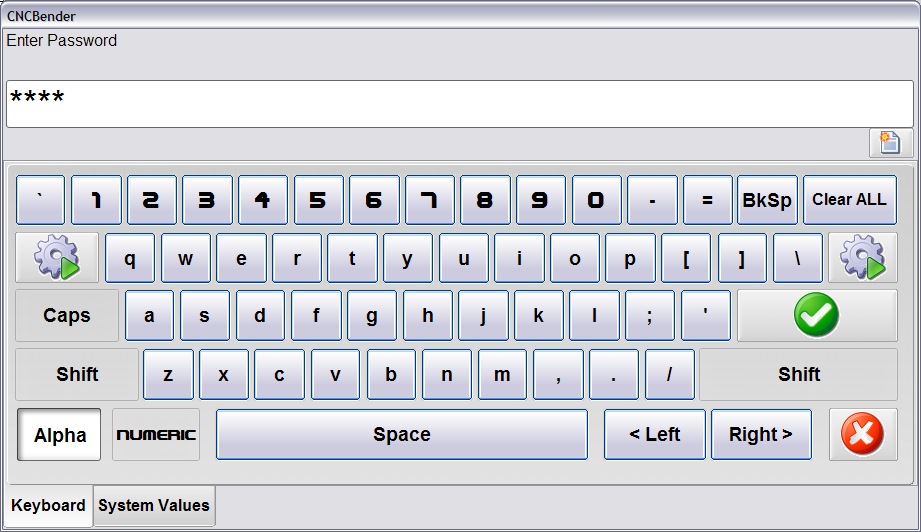Screen dimensions: 921x532
Task: Open the System Values tab
Action: point(154,506)
